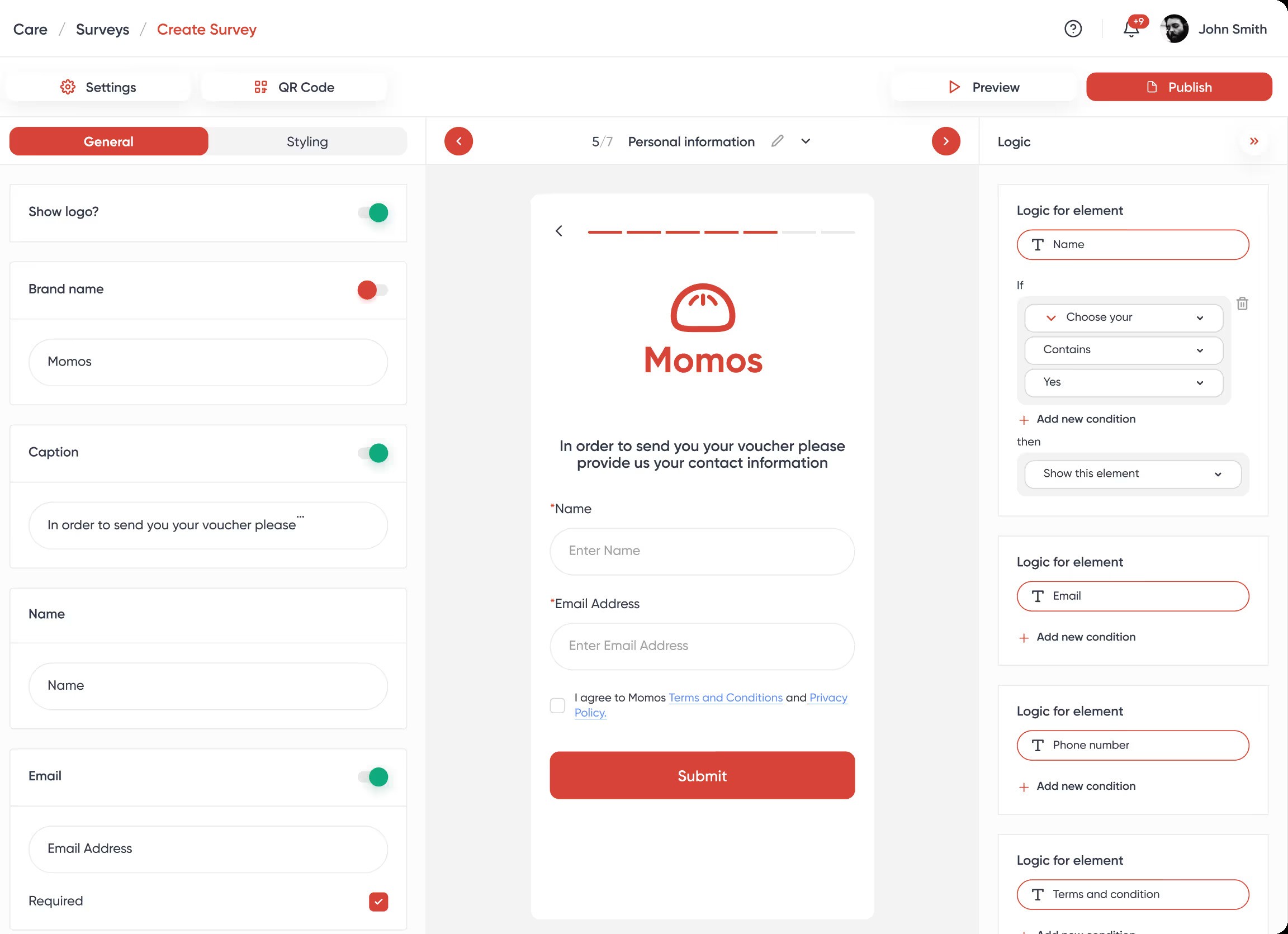Open the page selector chevron beside Personal information
This screenshot has height=934, width=1288.
click(806, 141)
